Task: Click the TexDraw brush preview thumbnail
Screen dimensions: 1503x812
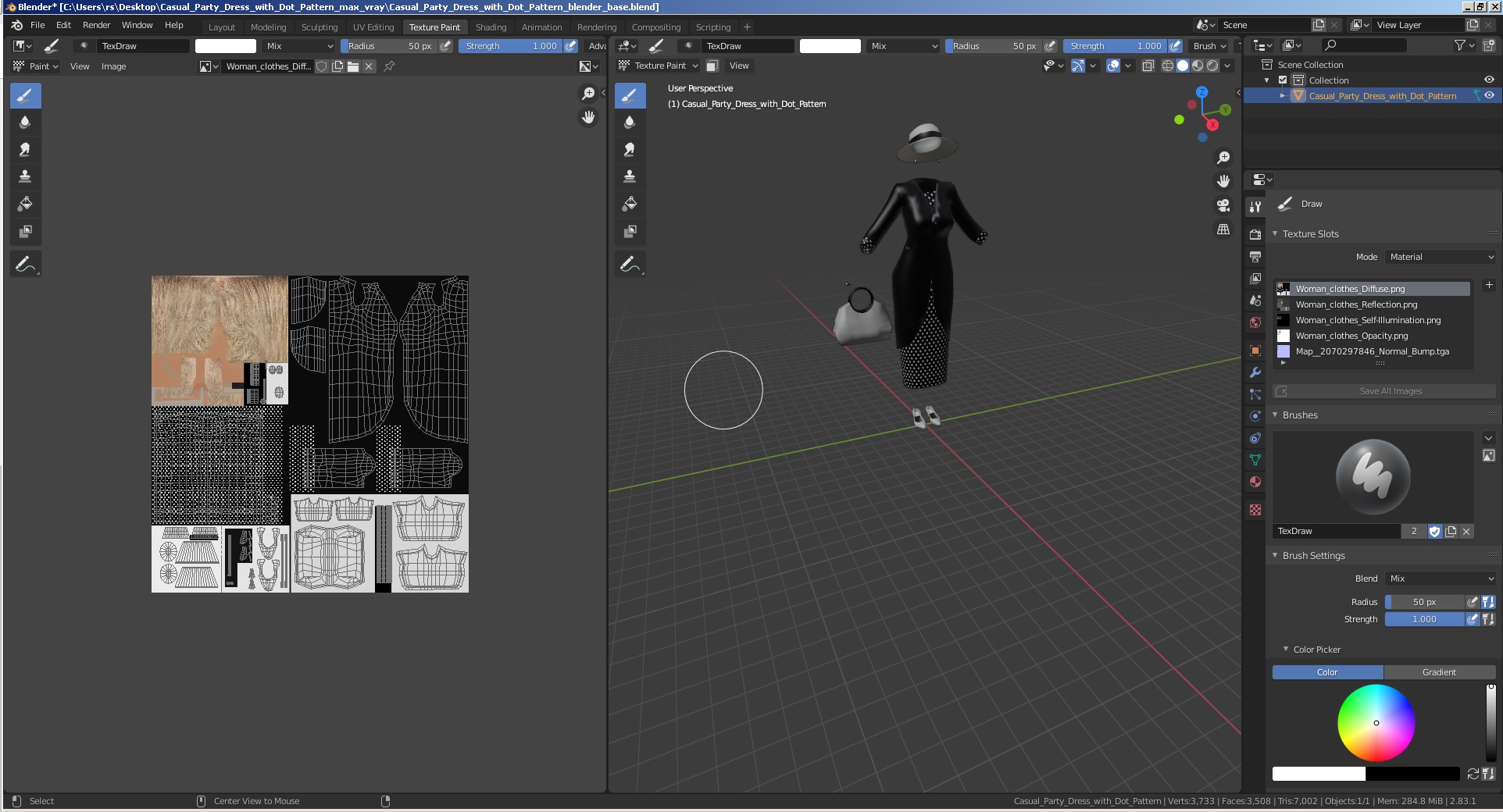Action: point(1373,477)
